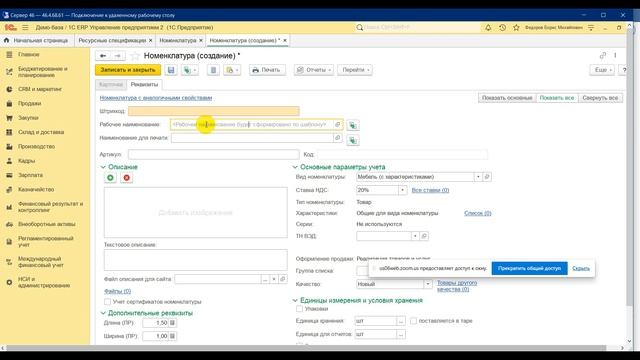The image size is (640, 360).
Task: Open the 1C main menu hamburger icon
Action: point(25,27)
